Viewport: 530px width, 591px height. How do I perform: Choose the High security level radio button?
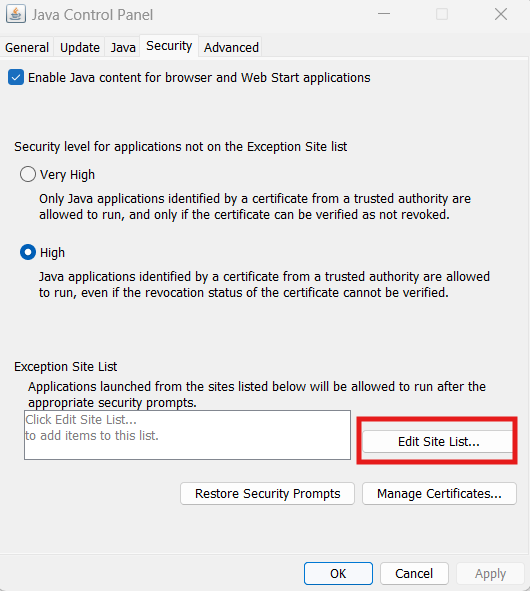tap(28, 252)
